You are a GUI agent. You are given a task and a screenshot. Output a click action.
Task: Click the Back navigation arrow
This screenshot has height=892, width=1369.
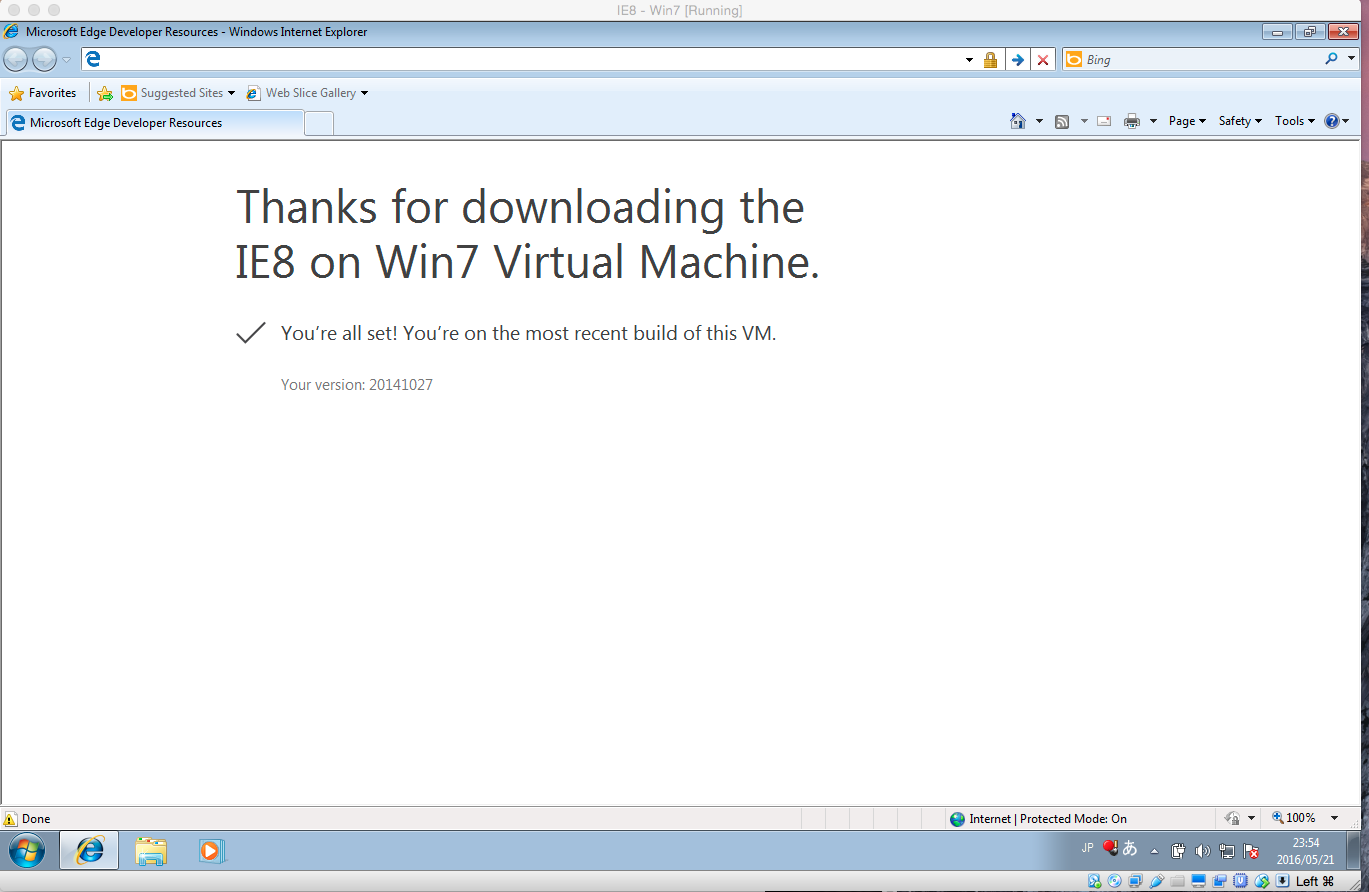16,59
